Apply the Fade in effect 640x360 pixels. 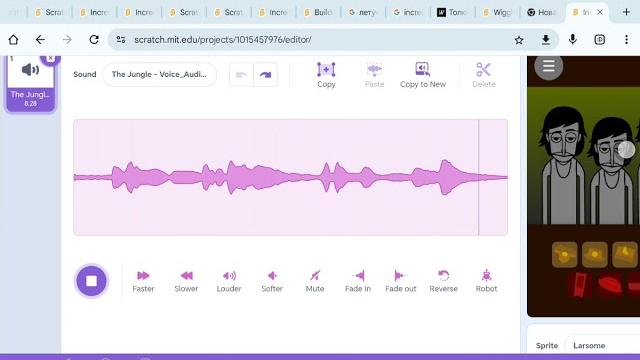[358, 281]
